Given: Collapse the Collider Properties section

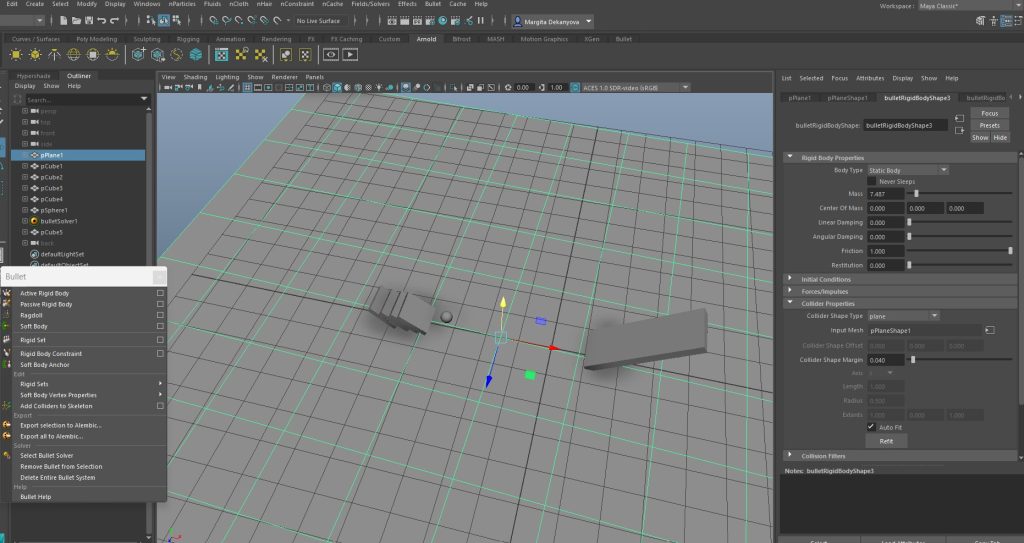Looking at the screenshot, I should click(790, 303).
